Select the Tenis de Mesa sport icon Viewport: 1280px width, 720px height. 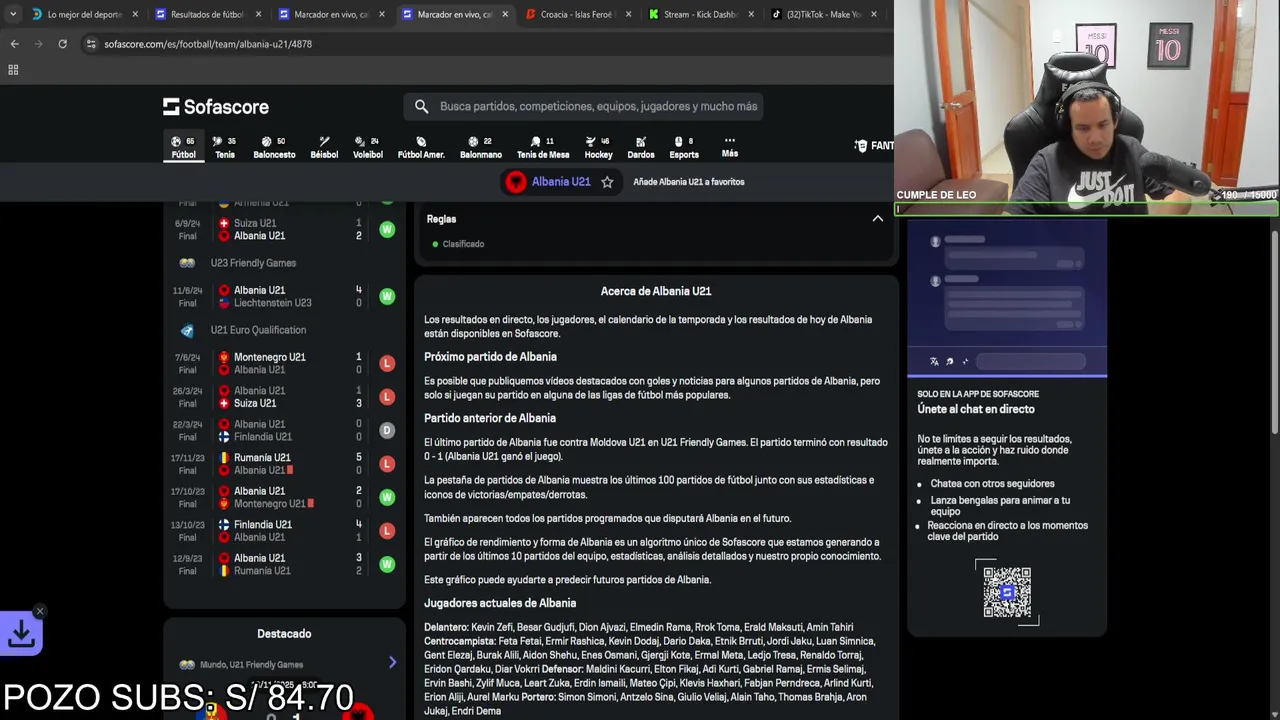pos(543,147)
